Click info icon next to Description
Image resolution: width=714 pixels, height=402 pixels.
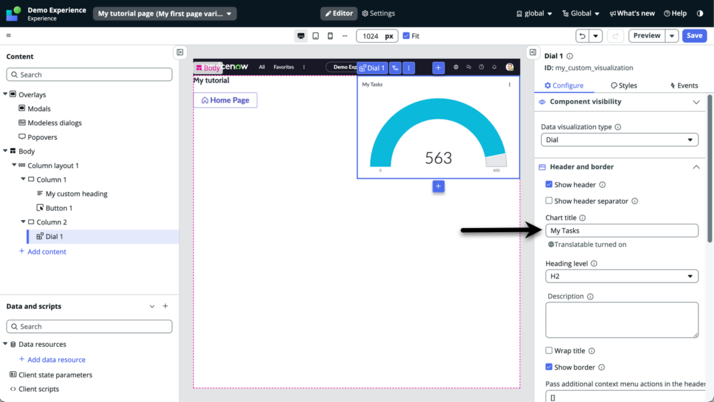pyautogui.click(x=590, y=296)
